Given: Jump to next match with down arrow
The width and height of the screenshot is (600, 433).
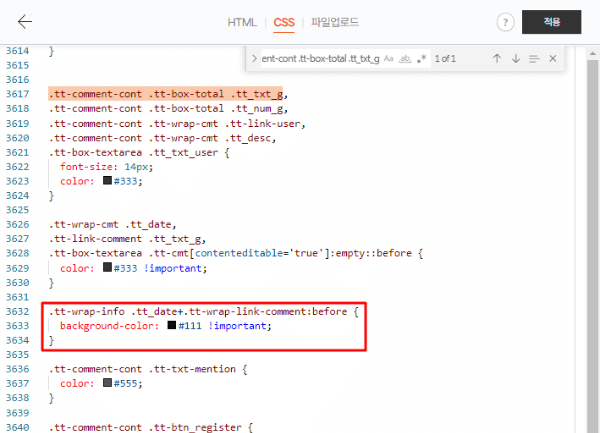Looking at the screenshot, I should click(x=516, y=59).
